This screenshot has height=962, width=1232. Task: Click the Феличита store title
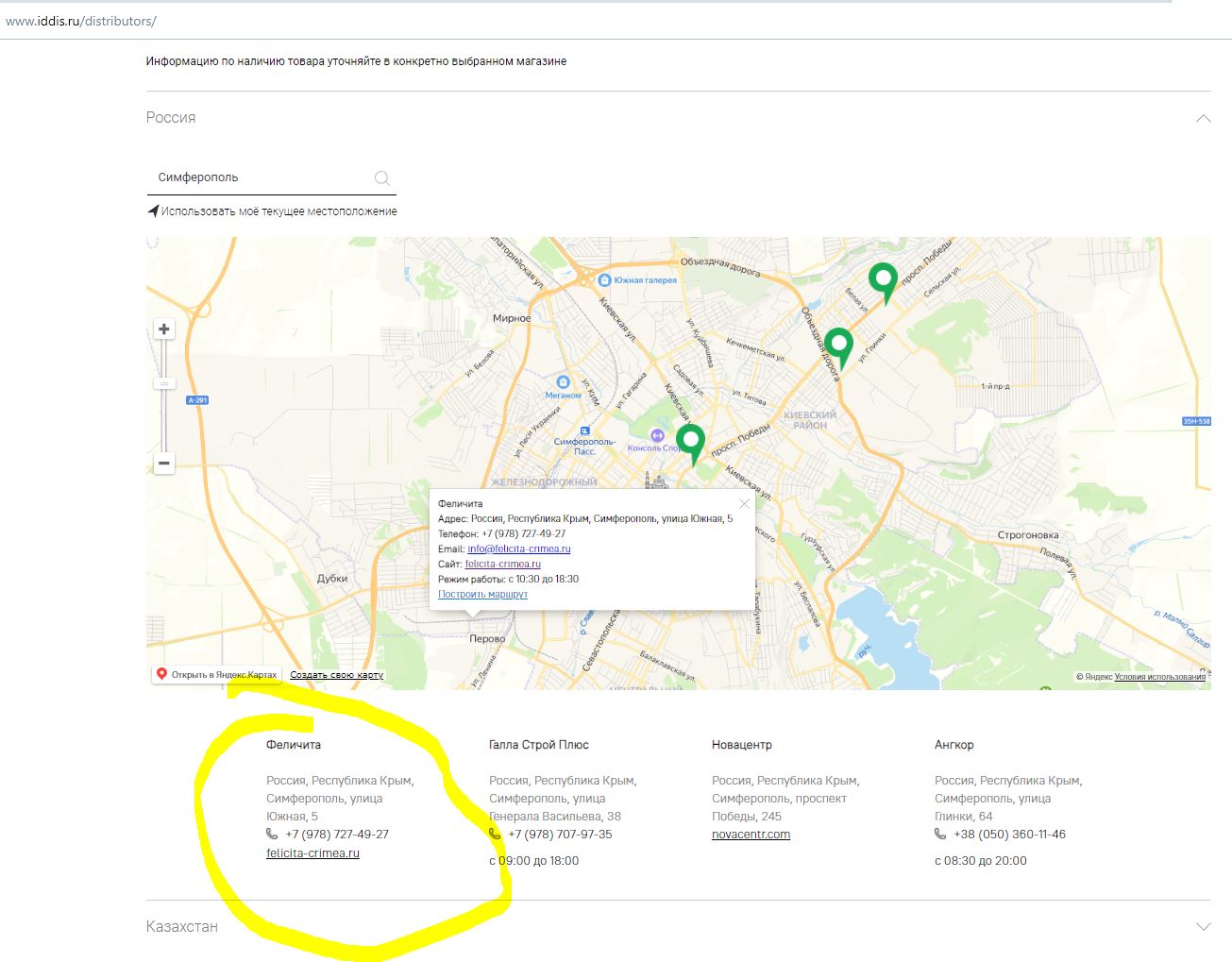pos(294,745)
